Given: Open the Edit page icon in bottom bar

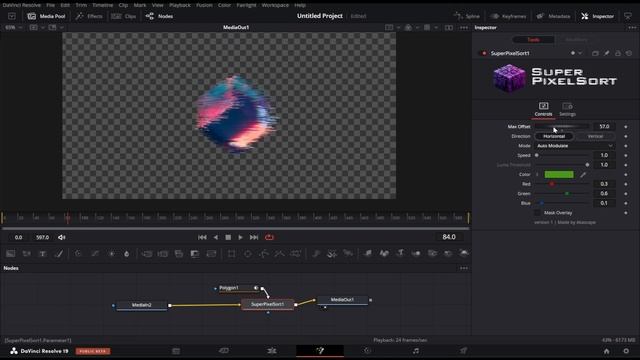Looking at the screenshot, I should [x=272, y=351].
